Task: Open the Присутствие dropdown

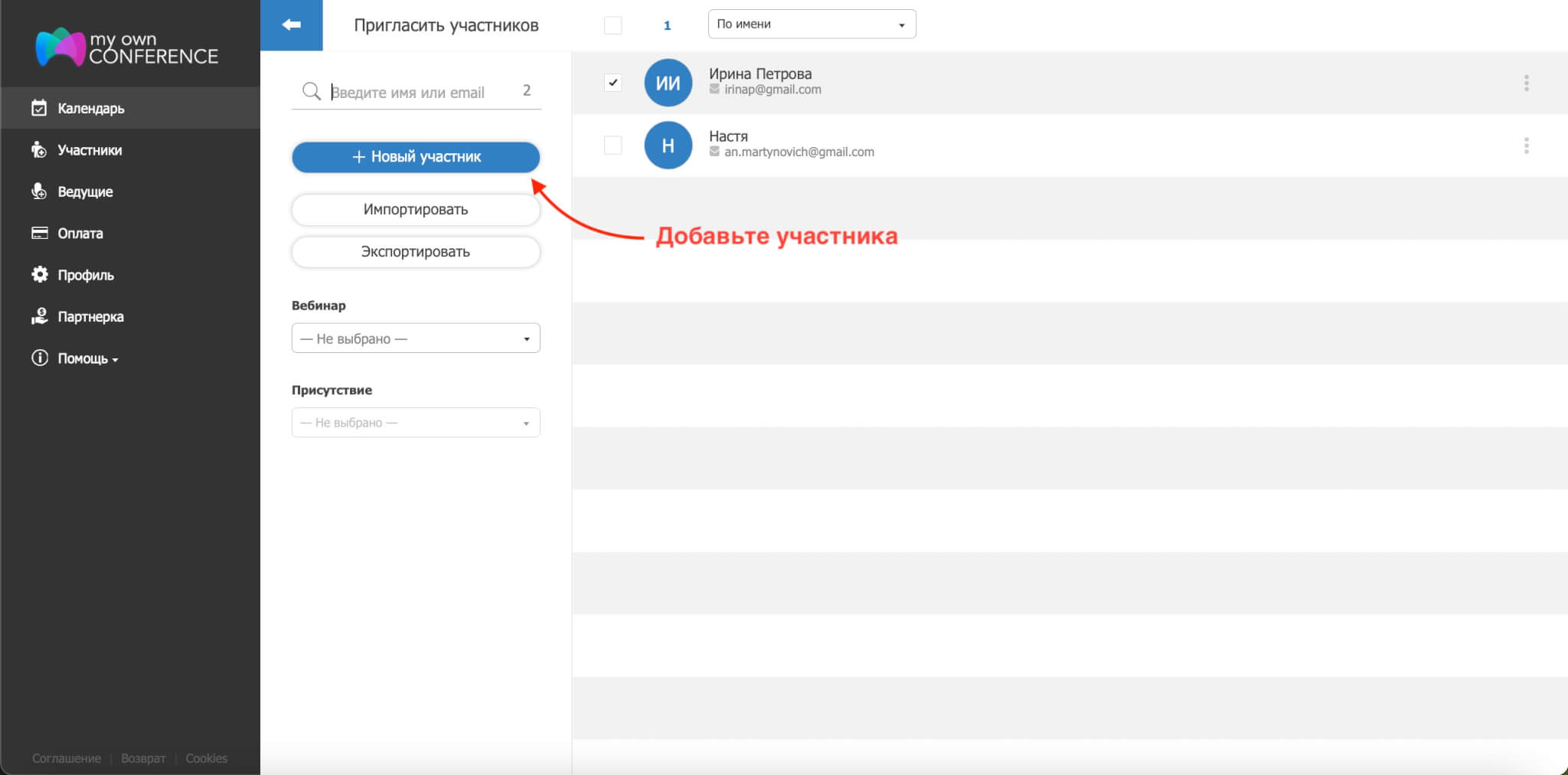Action: pyautogui.click(x=416, y=422)
